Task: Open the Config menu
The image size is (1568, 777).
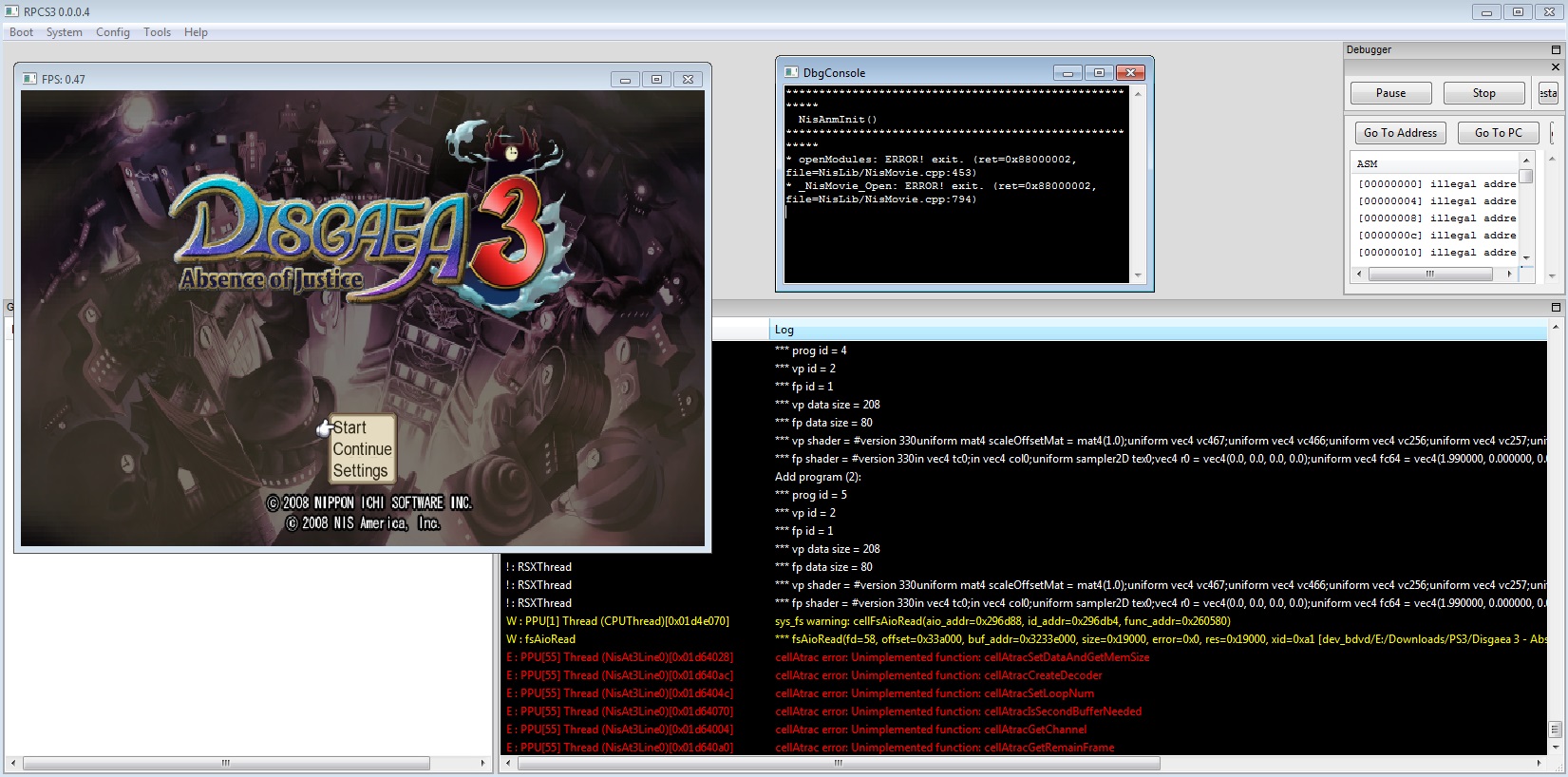Action: [112, 32]
